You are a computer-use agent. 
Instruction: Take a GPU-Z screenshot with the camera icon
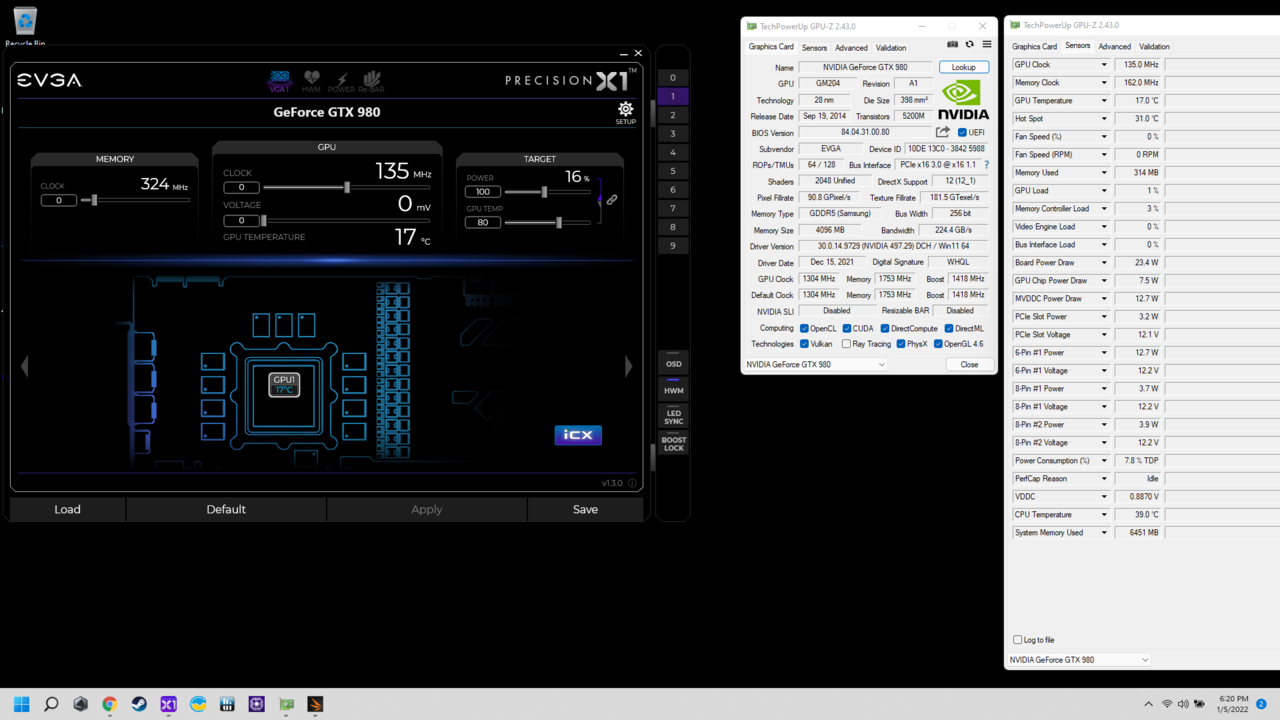point(952,45)
